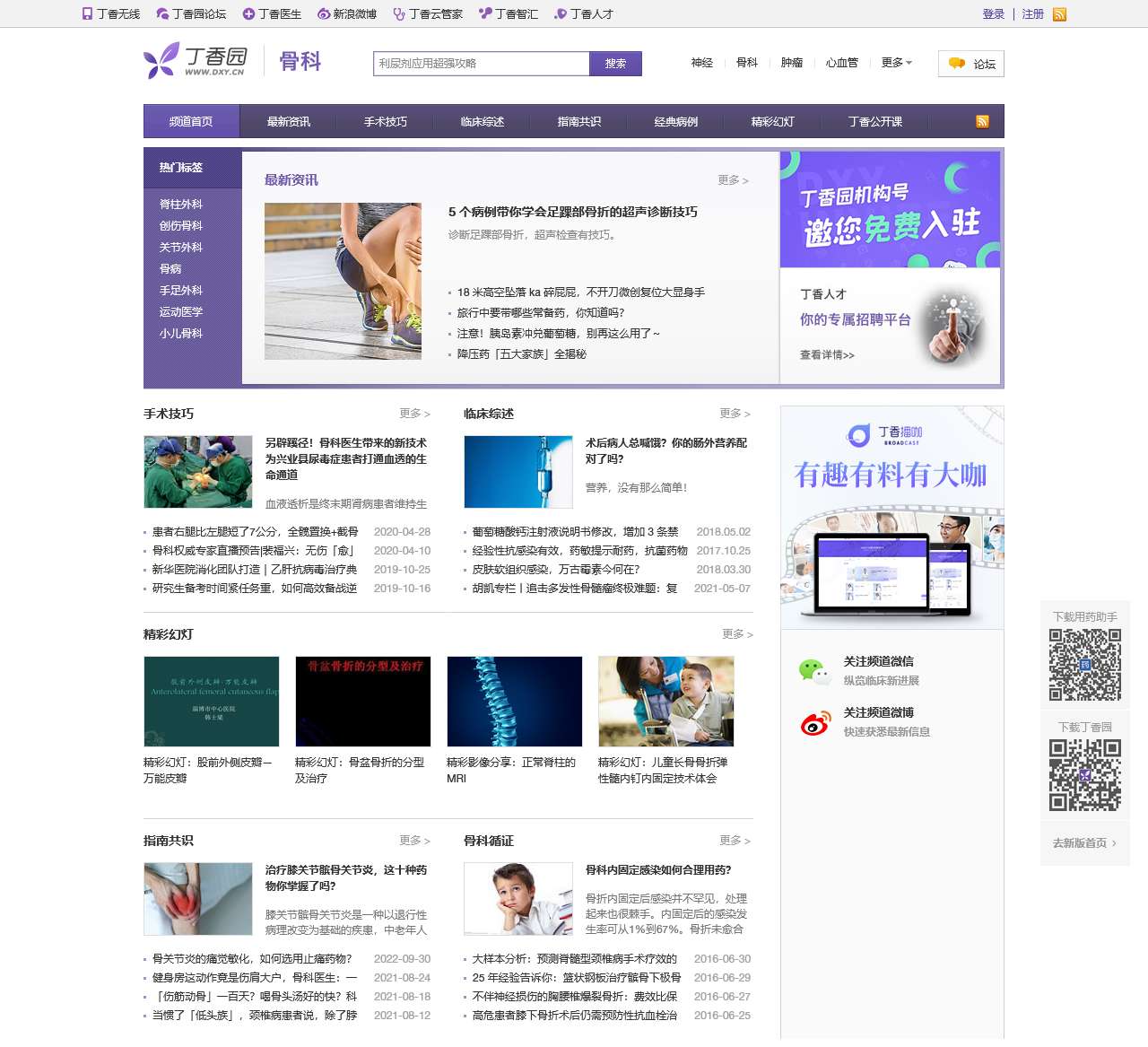This screenshot has height=1047, width=1148.
Task: Select the 运动医学 hot tag
Action: (181, 312)
